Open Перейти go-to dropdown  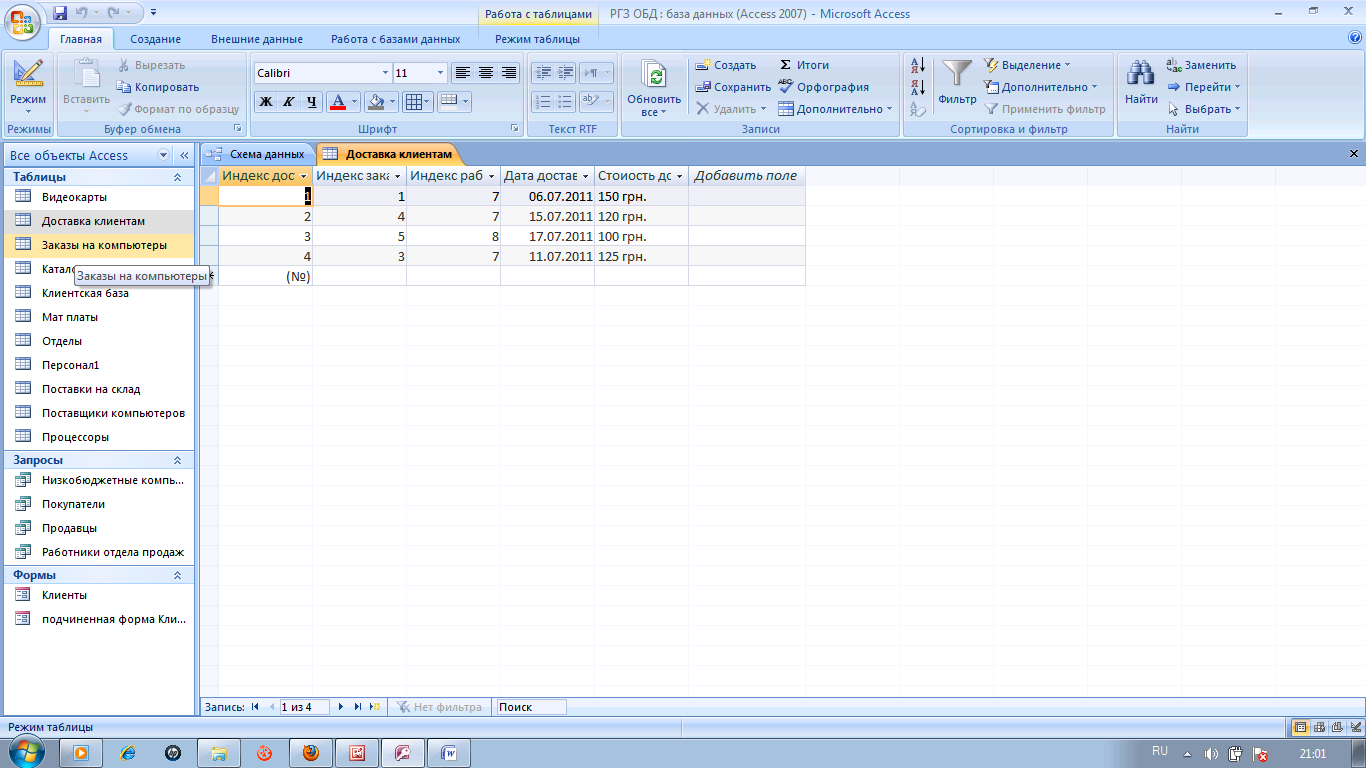(x=1204, y=87)
